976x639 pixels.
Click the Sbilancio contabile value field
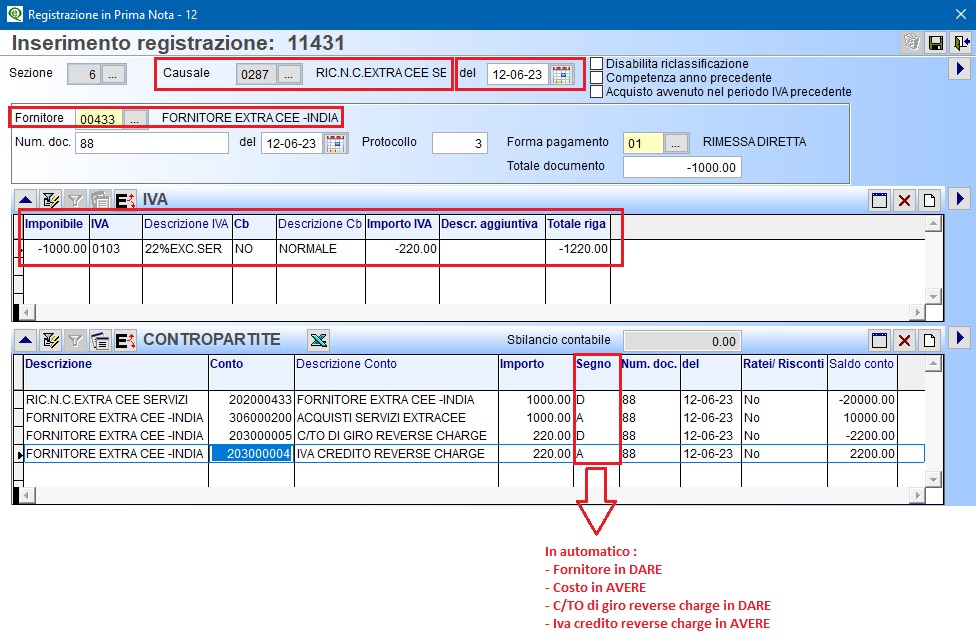[682, 342]
